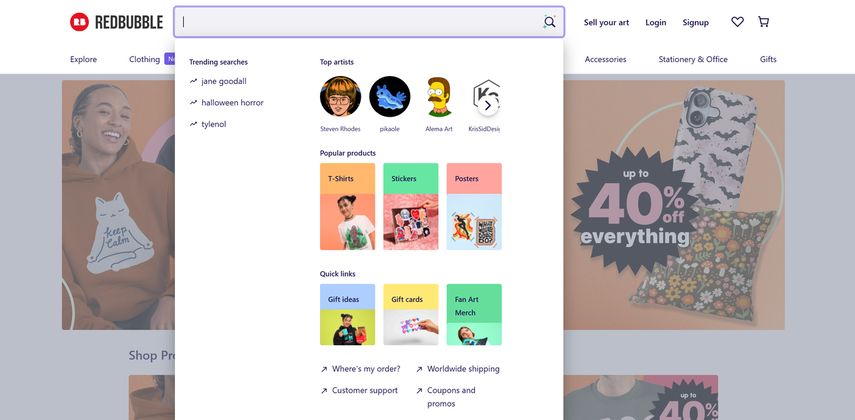The image size is (855, 420).
Task: Open the shopping cart icon
Action: tap(763, 22)
